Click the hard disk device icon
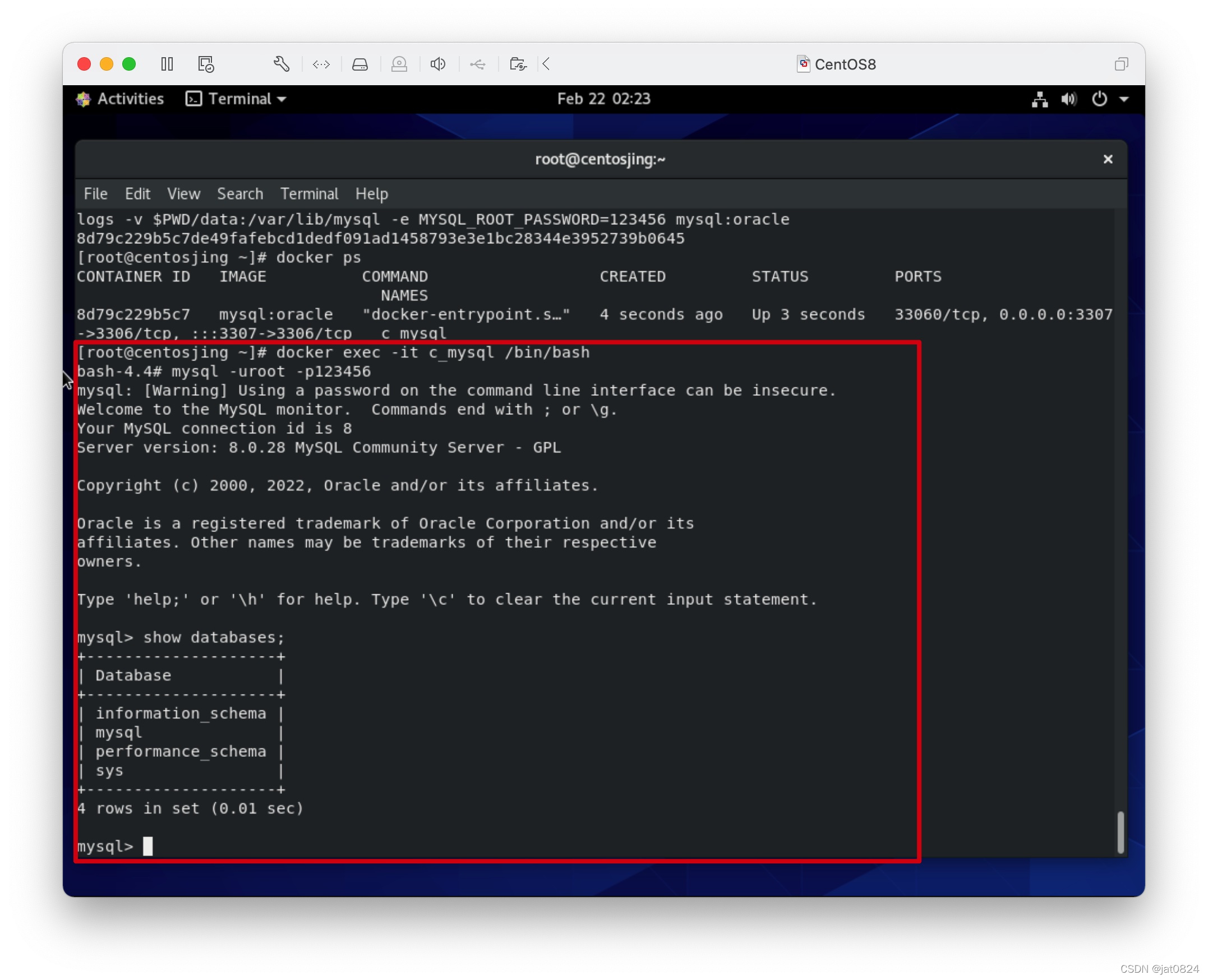 [359, 64]
